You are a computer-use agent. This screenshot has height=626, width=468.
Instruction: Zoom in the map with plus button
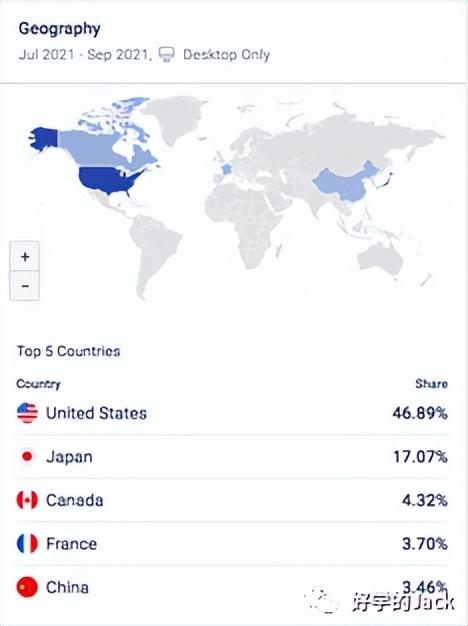pyautogui.click(x=25, y=256)
